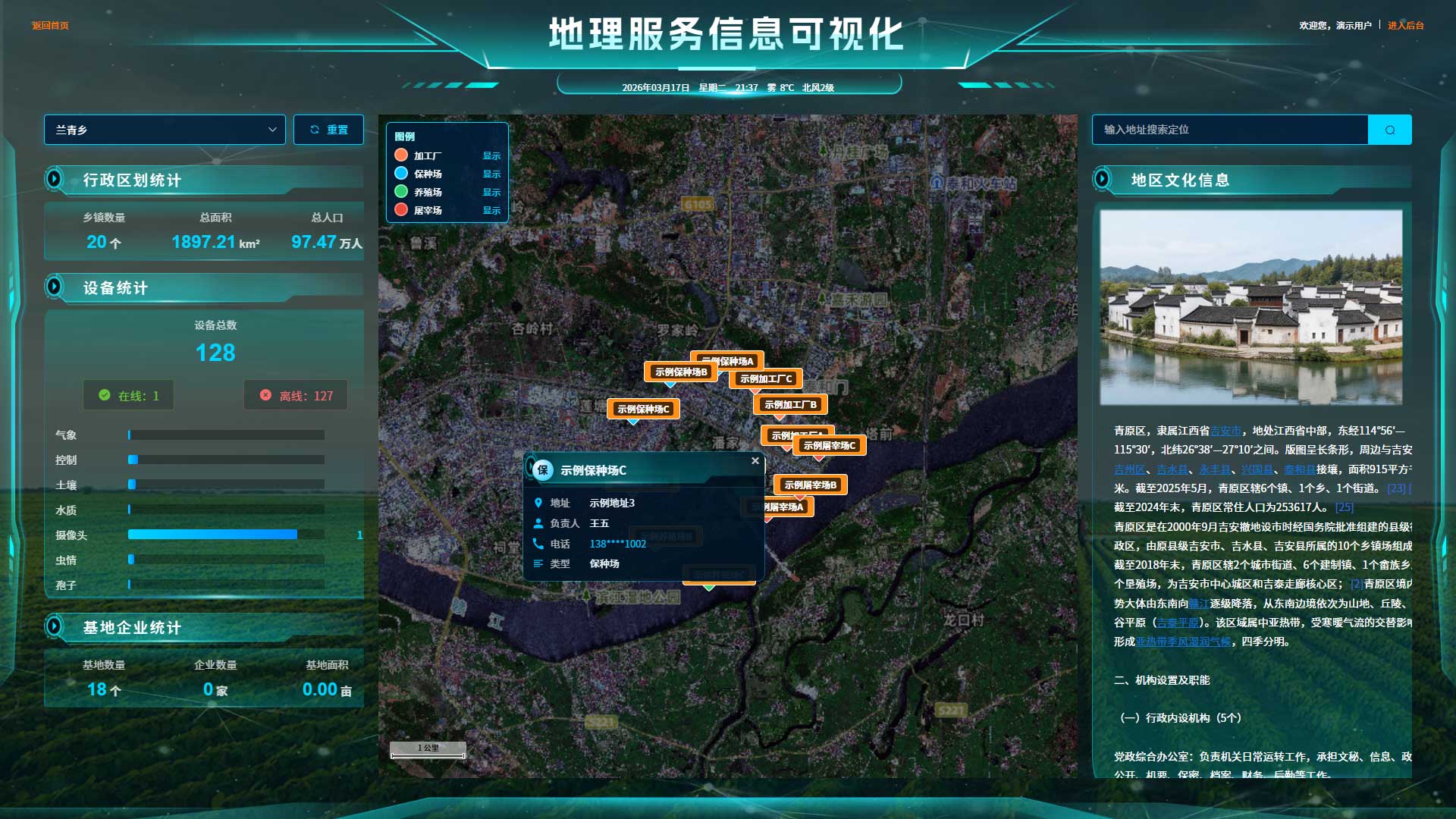Toggle 显示 for 保种场 layer
This screenshot has height=819, width=1456.
point(491,174)
